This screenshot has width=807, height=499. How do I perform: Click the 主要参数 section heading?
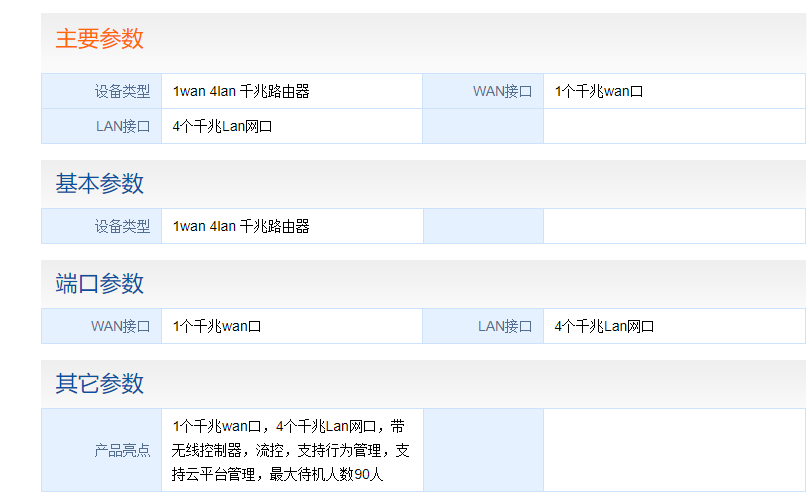99,39
